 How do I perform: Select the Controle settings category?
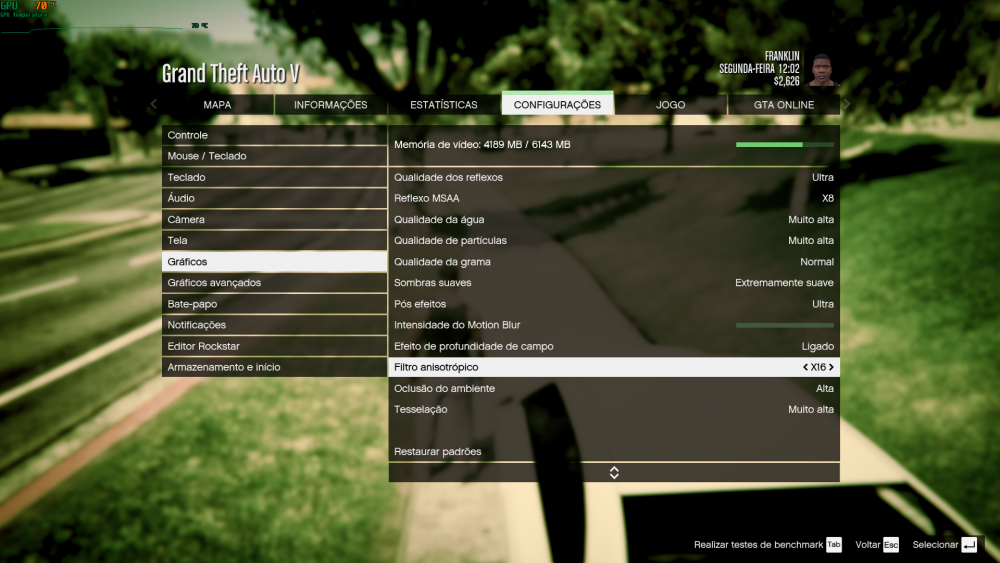(x=274, y=135)
